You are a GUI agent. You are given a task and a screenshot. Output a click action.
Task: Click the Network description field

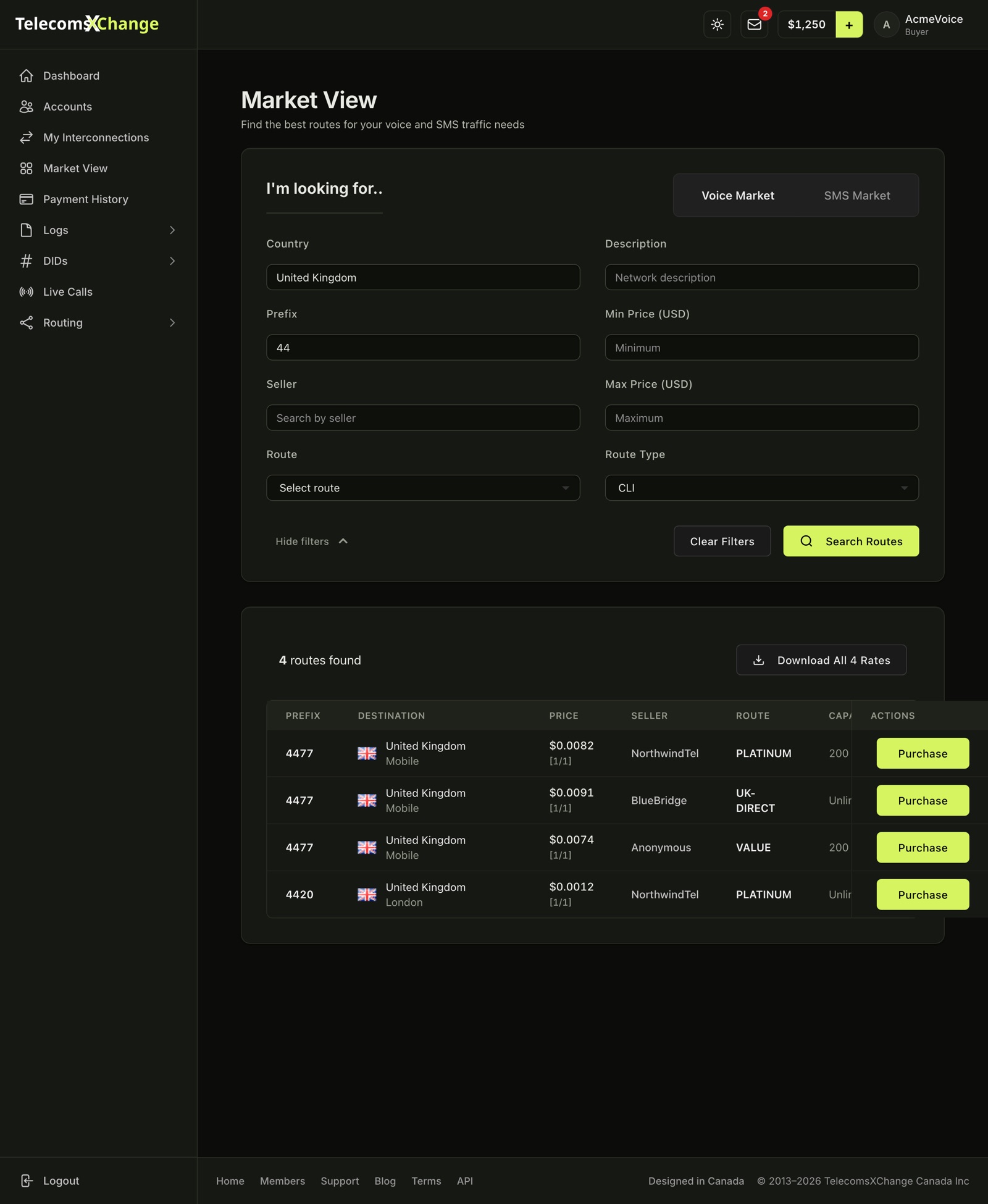761,277
